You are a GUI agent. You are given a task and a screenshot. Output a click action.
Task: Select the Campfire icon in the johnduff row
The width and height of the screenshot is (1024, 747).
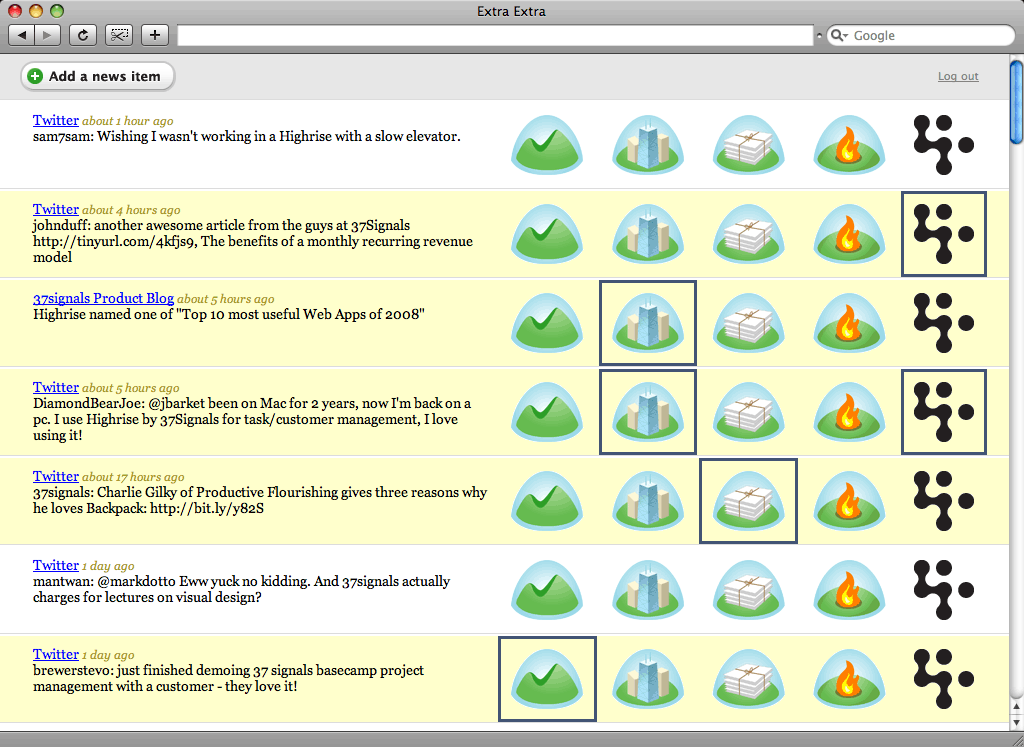coord(849,234)
